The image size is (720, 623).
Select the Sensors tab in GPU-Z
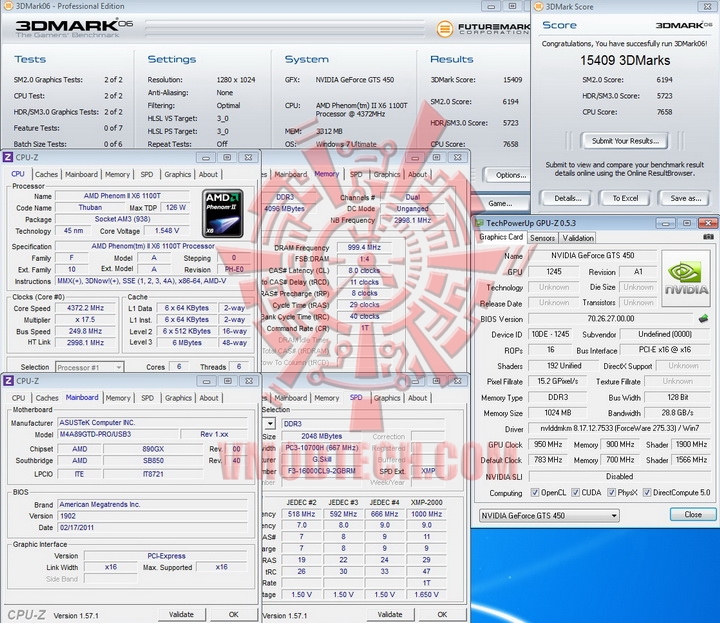[542, 238]
